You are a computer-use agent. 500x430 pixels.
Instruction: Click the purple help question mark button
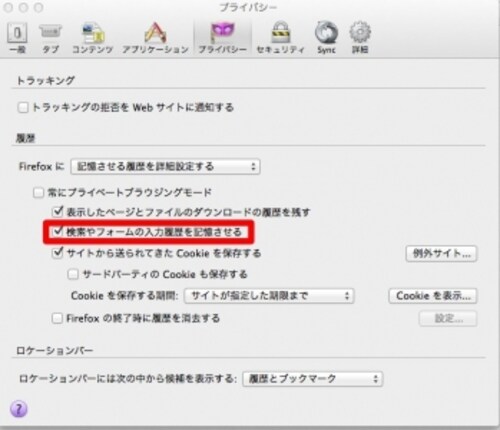pyautogui.click(x=19, y=409)
